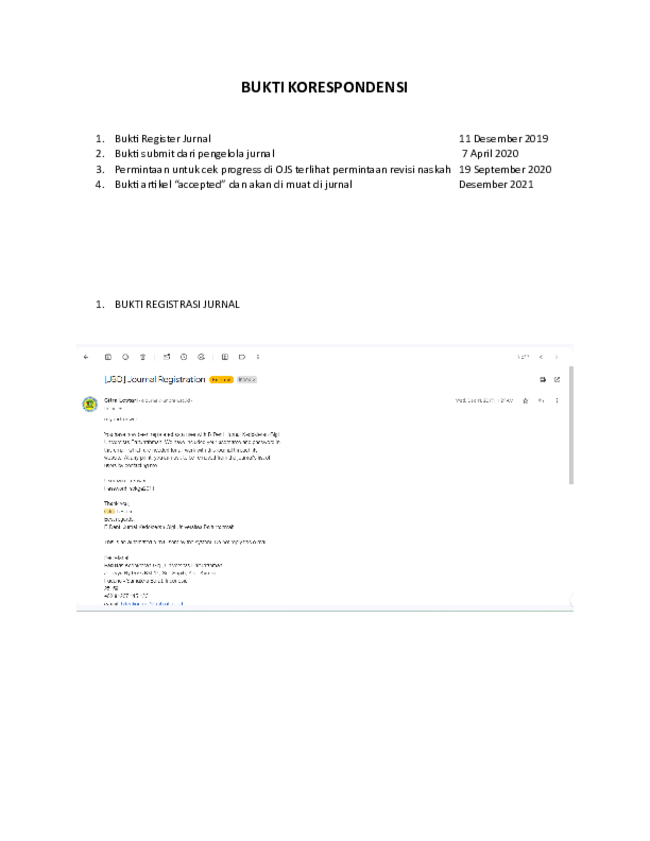Open the toolbar More options menu
The height and width of the screenshot is (841, 650).
click(x=258, y=357)
